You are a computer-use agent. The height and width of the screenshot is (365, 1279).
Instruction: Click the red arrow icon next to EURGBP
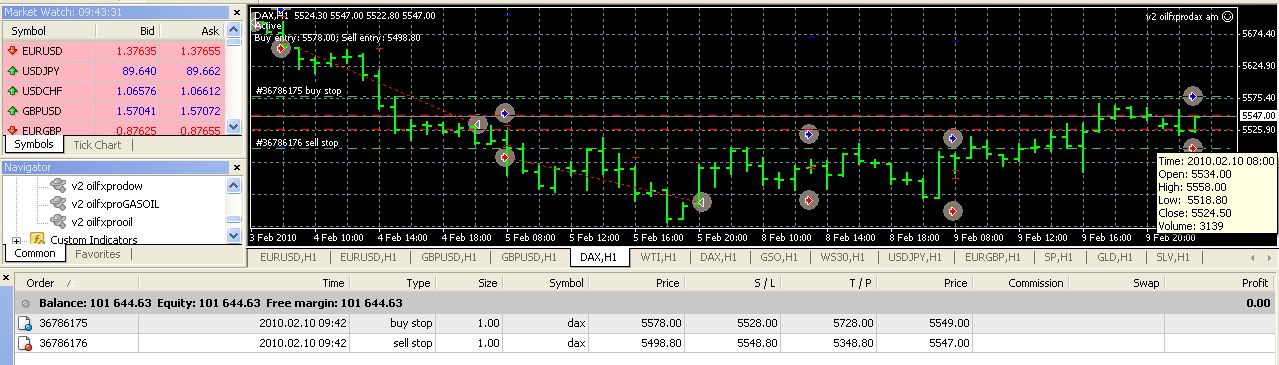(x=12, y=130)
